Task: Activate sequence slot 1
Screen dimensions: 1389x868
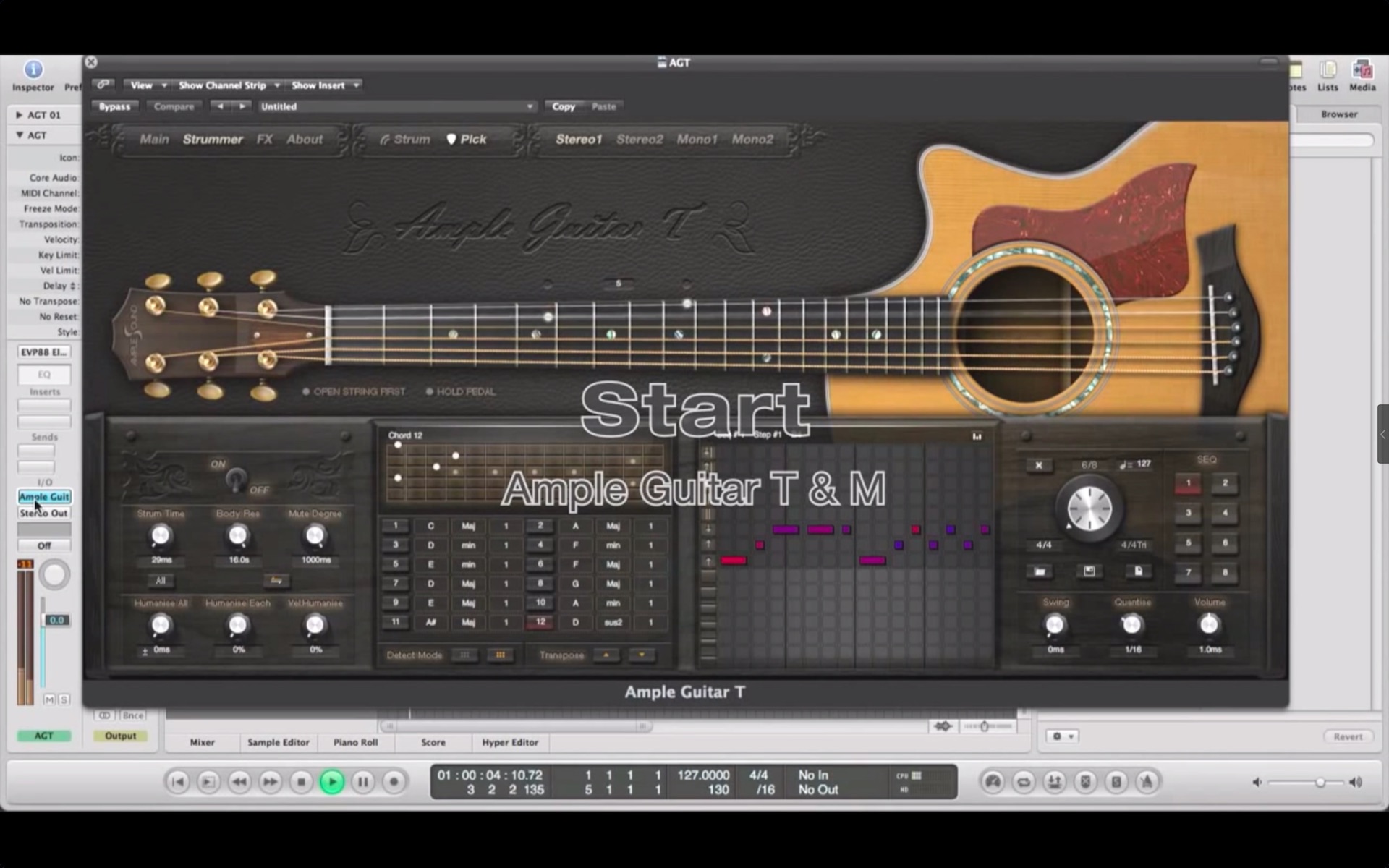Action: click(1188, 483)
